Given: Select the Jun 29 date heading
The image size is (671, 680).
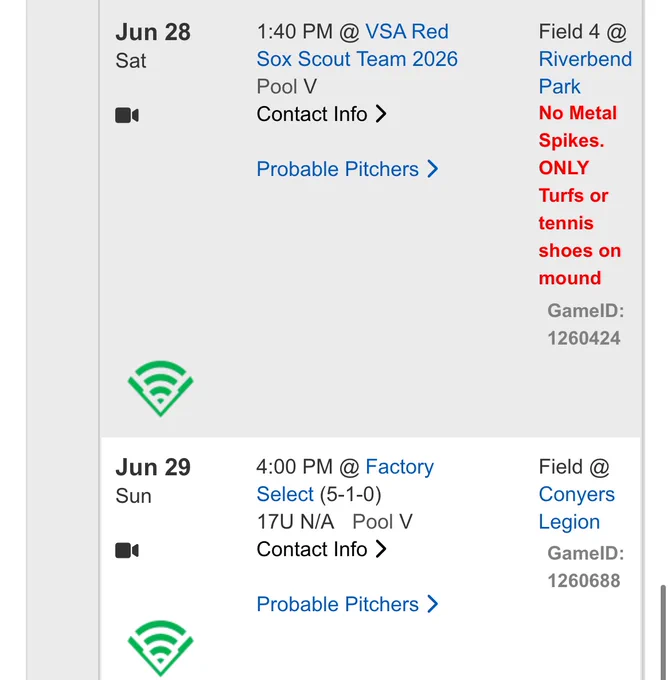Looking at the screenshot, I should pyautogui.click(x=153, y=467).
